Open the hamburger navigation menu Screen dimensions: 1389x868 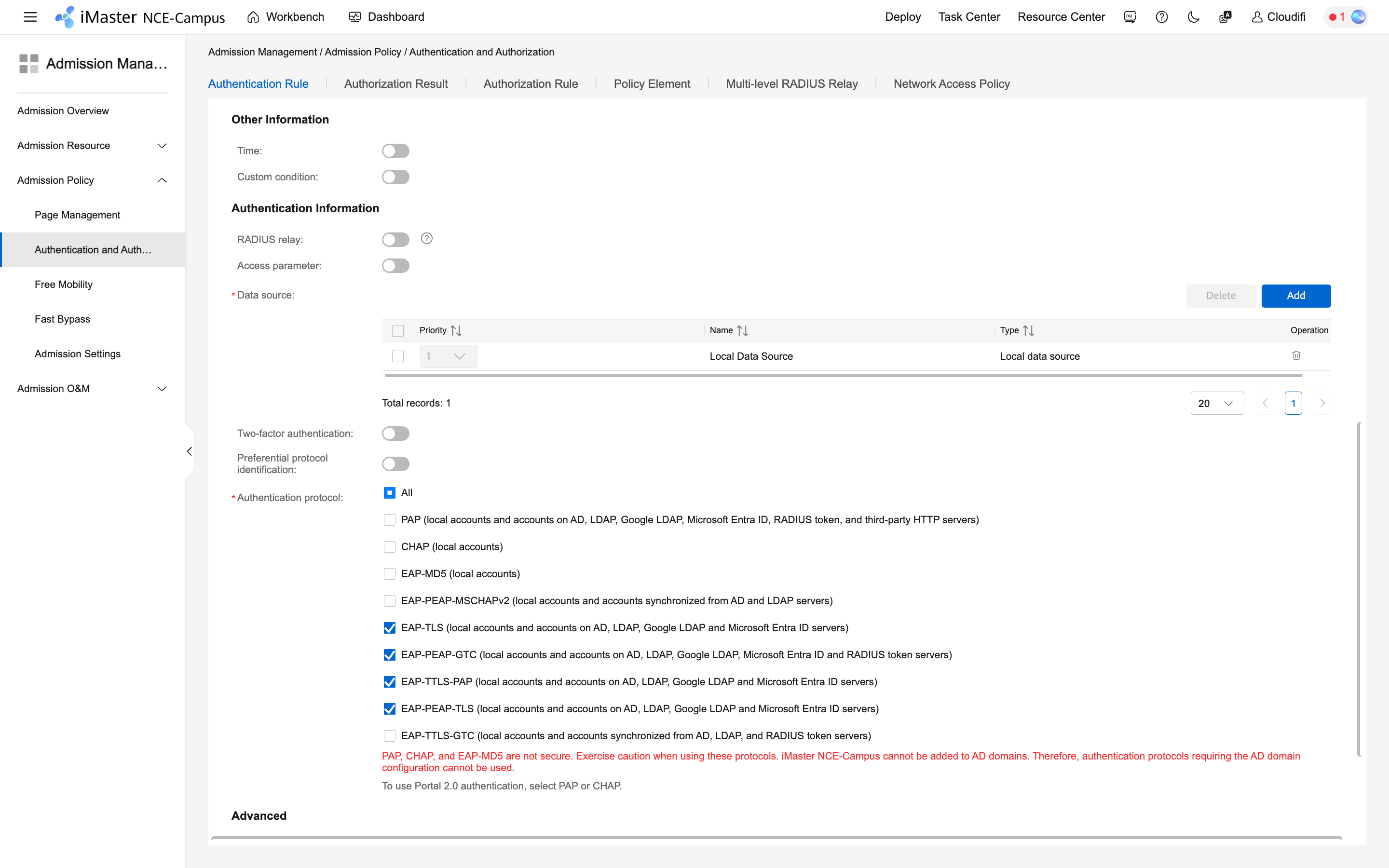[30, 17]
